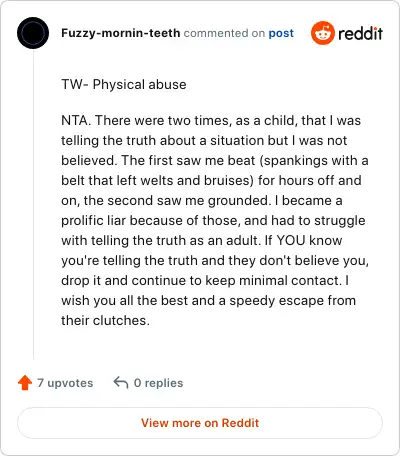Click the capitalized word YOU in comment

(291, 240)
